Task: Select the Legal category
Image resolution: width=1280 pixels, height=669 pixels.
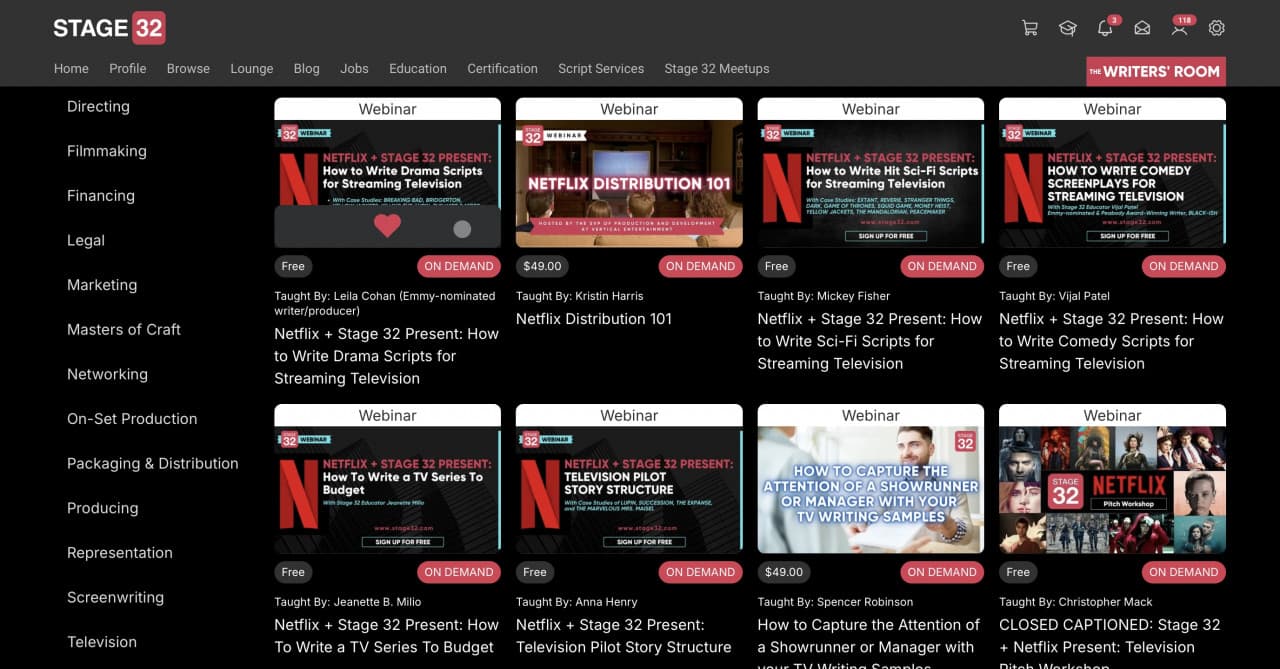Action: pyautogui.click(x=86, y=240)
